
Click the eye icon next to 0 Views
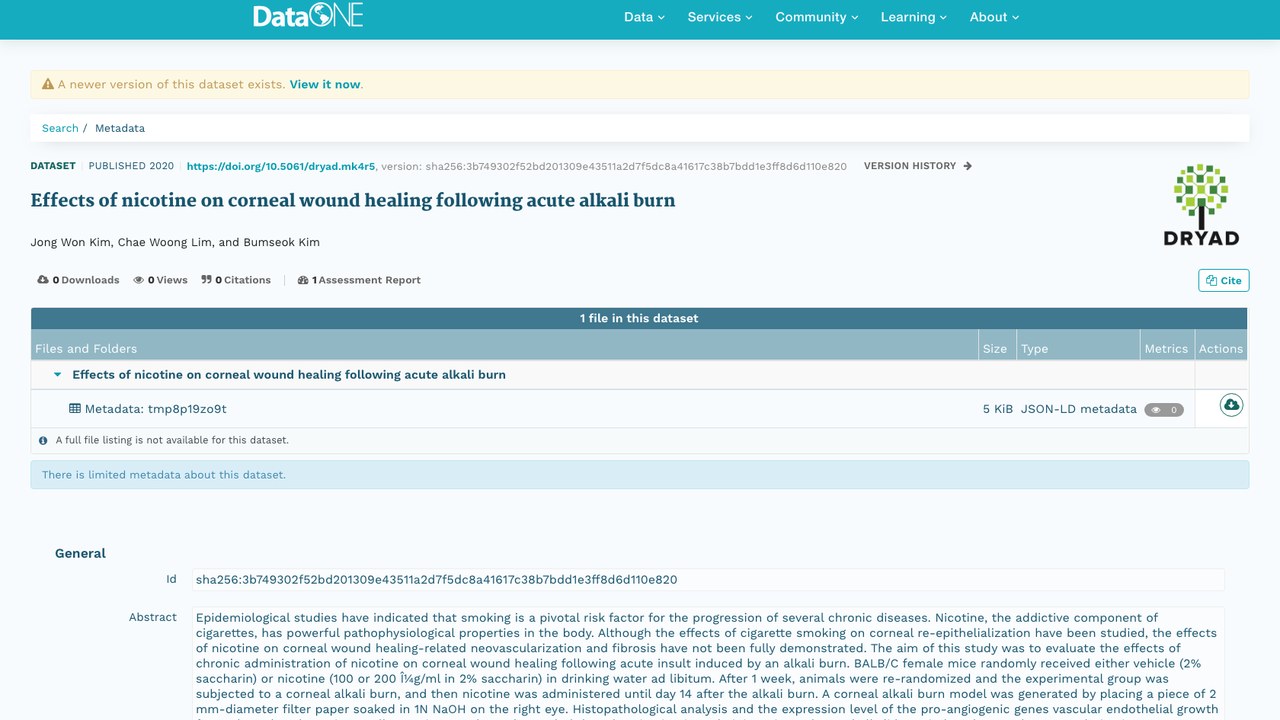[x=139, y=280]
